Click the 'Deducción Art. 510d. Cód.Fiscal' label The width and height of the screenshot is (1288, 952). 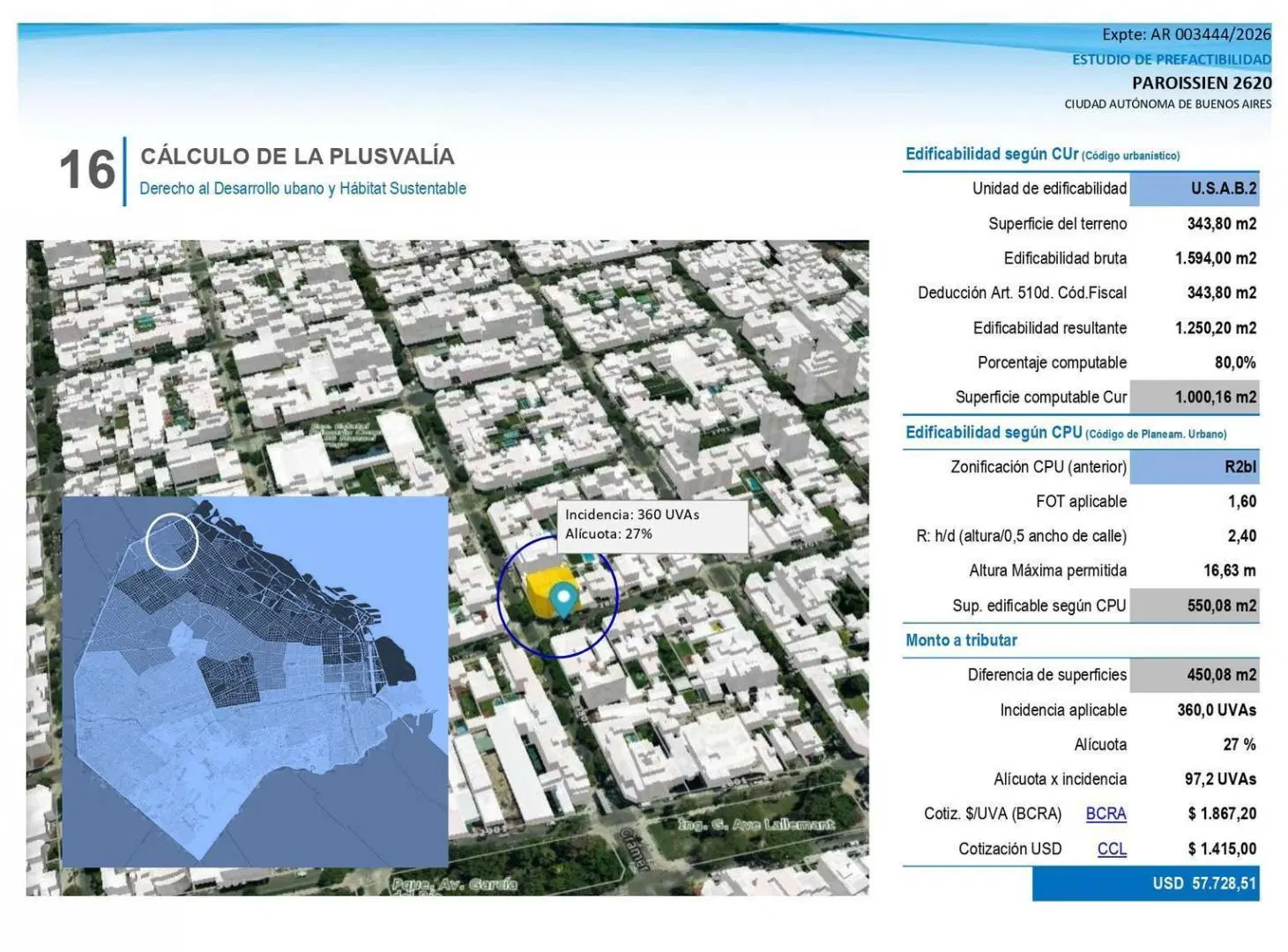[1022, 293]
